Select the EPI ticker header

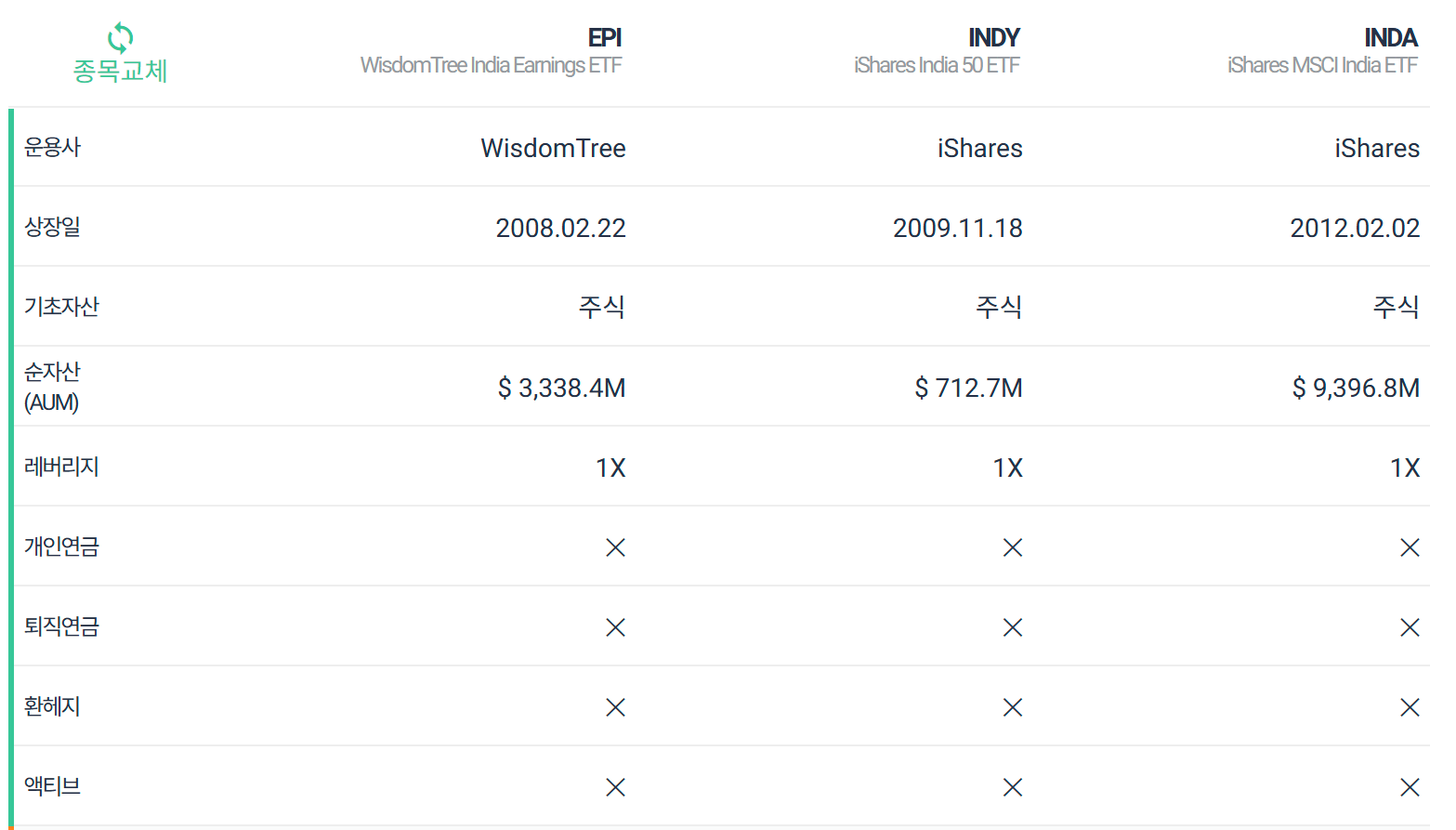(604, 38)
